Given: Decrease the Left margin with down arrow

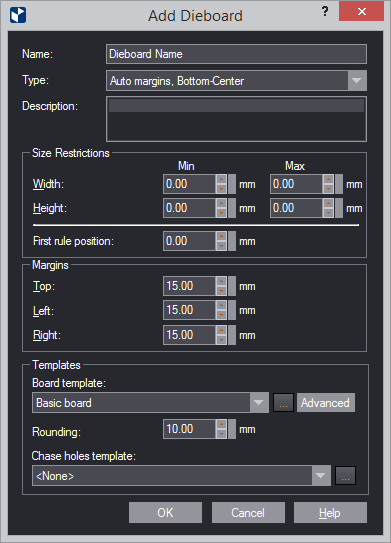Looking at the screenshot, I should [221, 315].
